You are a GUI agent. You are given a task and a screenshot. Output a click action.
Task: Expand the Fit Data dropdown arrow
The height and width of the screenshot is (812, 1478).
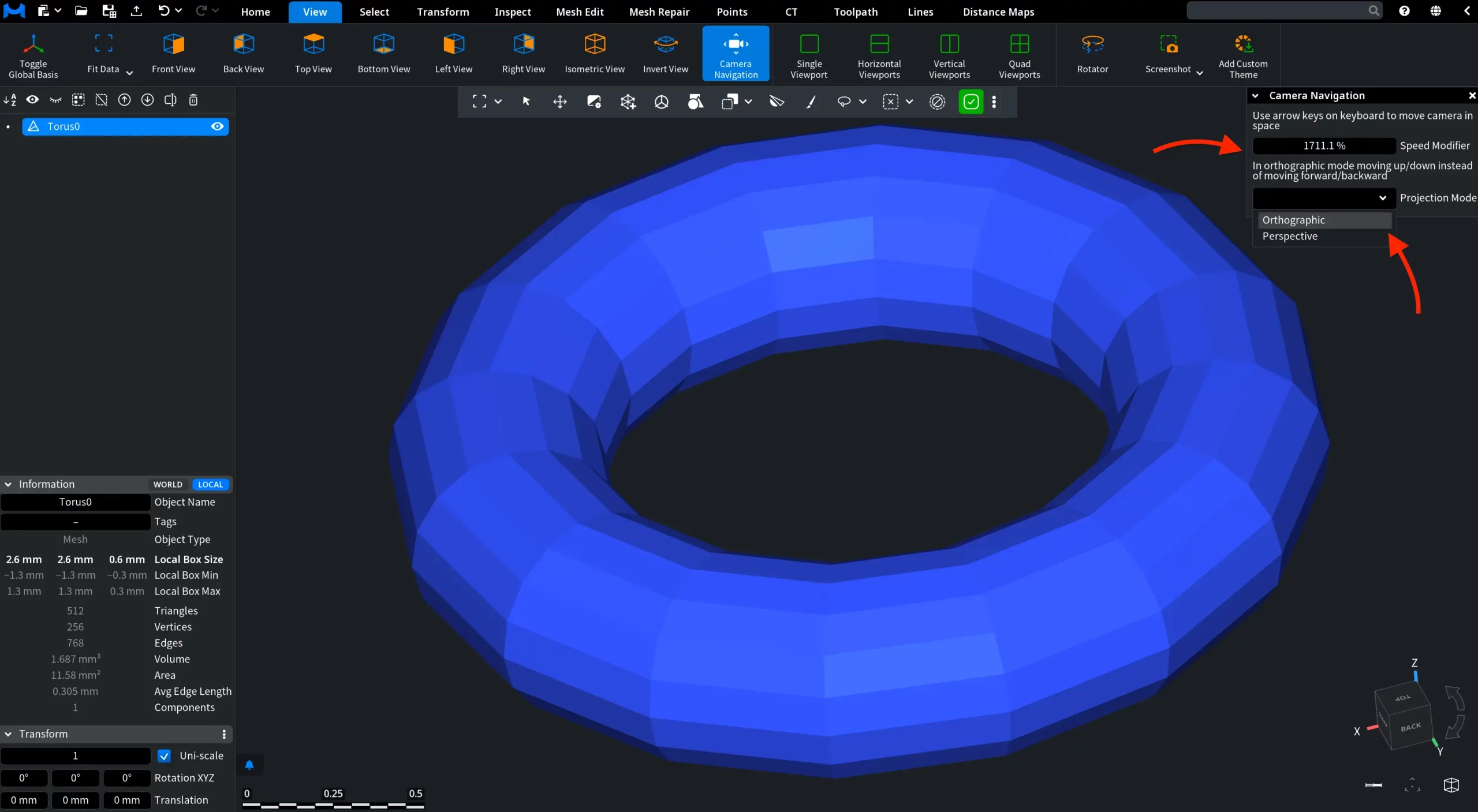click(129, 73)
